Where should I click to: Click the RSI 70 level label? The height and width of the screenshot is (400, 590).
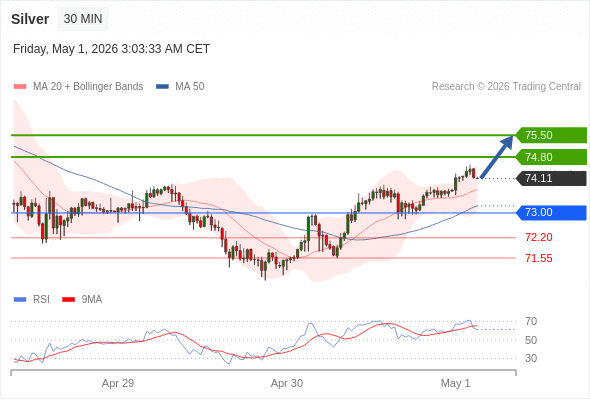tap(531, 321)
